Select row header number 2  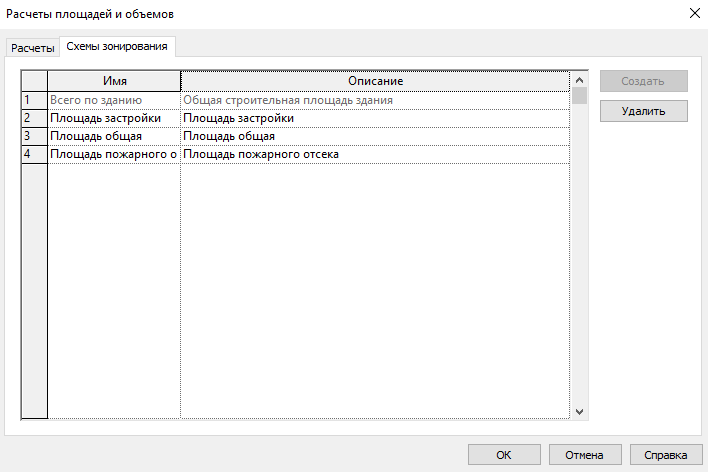(x=34, y=118)
